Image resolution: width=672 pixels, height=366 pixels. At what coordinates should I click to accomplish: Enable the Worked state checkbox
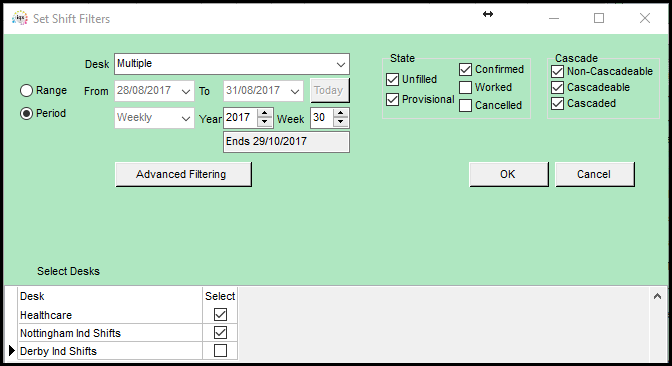(x=465, y=87)
